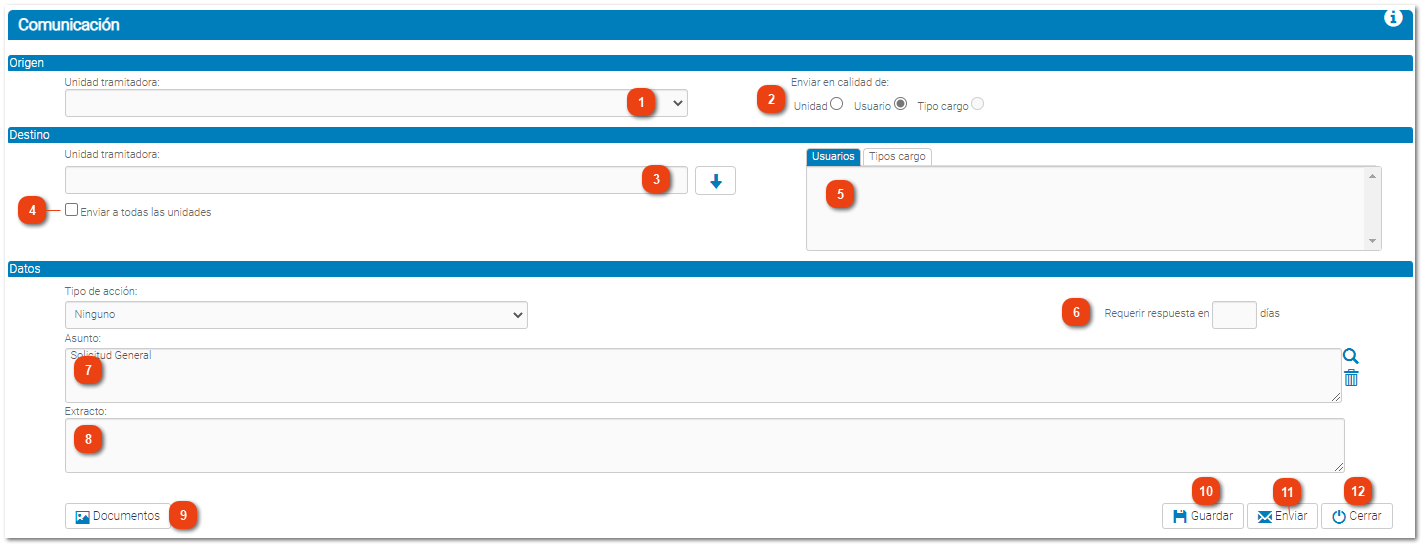Click the Usuarios list scrollbar down arrow
The width and height of the screenshot is (1424, 547).
pyautogui.click(x=1373, y=241)
